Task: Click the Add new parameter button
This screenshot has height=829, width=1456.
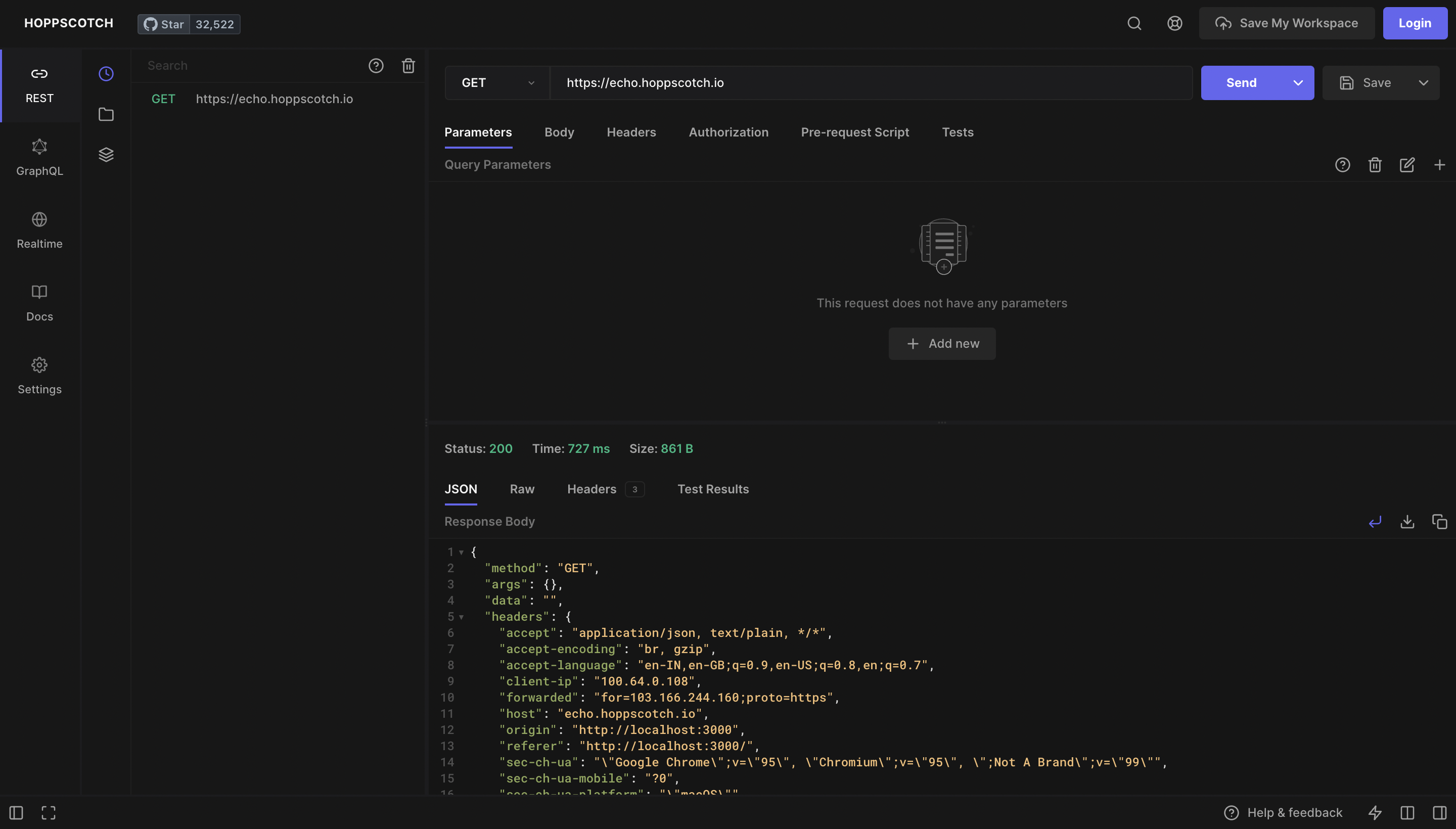Action: [x=942, y=344]
